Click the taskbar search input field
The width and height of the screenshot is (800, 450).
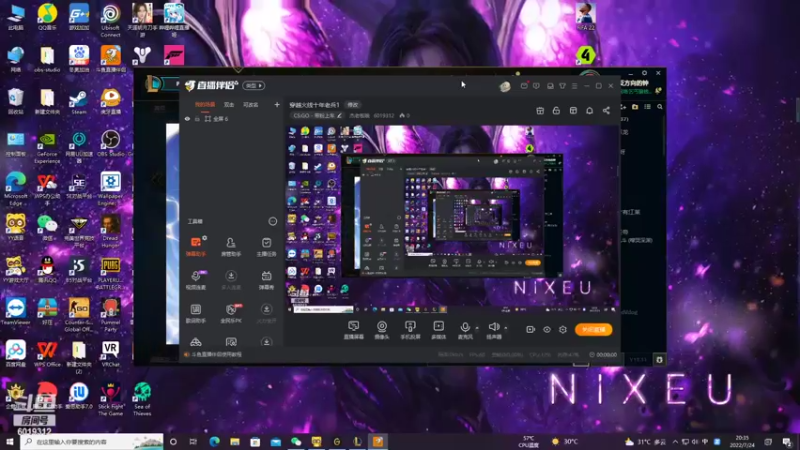92,441
